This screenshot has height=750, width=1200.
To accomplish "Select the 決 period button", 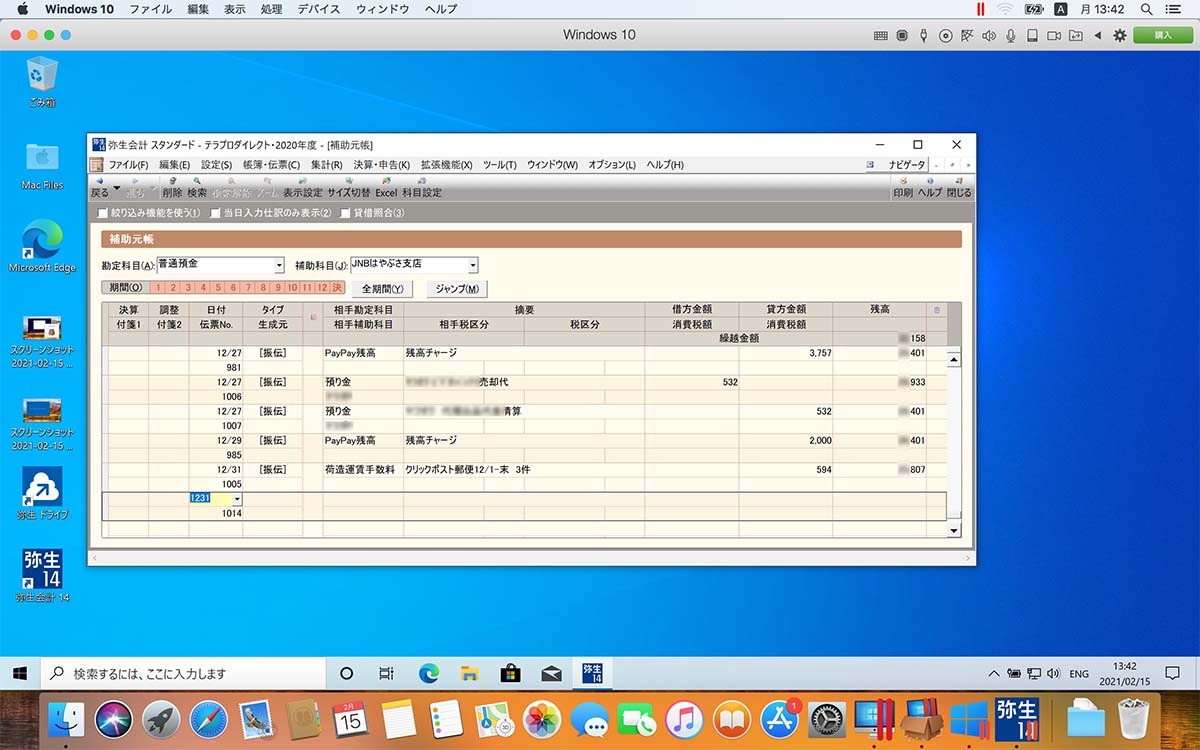I will click(x=337, y=288).
